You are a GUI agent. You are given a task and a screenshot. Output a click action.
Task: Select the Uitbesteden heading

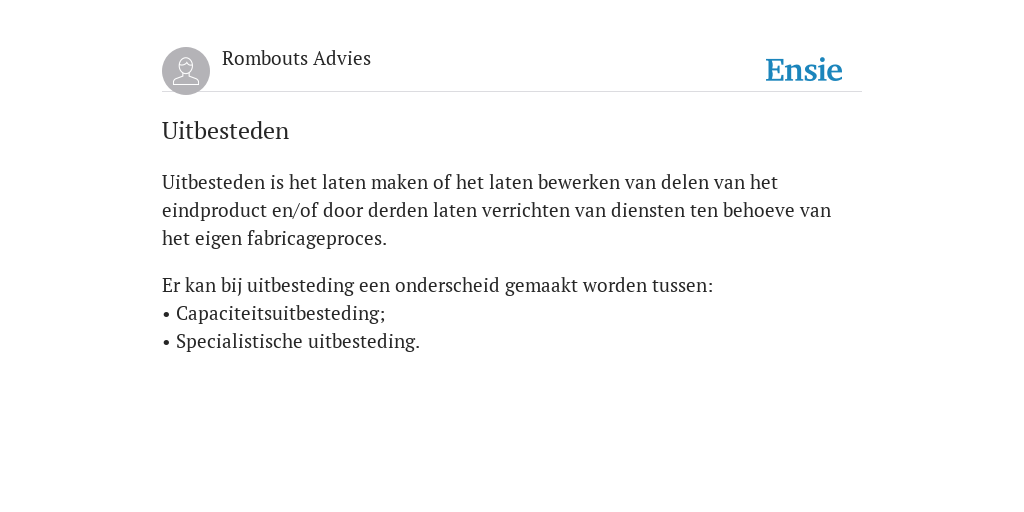[x=225, y=131]
